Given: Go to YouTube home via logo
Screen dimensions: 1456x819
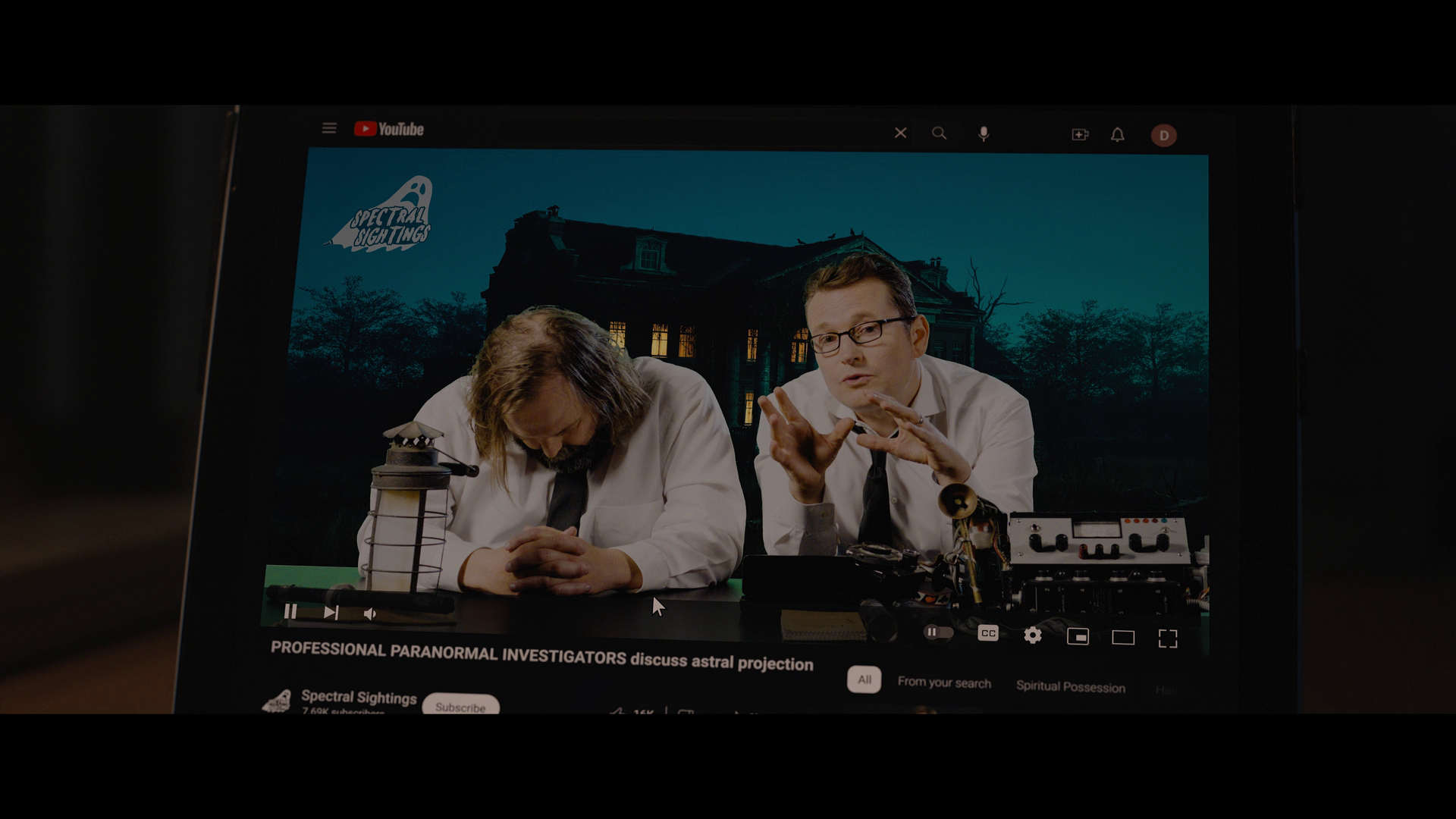Looking at the screenshot, I should click(x=389, y=129).
